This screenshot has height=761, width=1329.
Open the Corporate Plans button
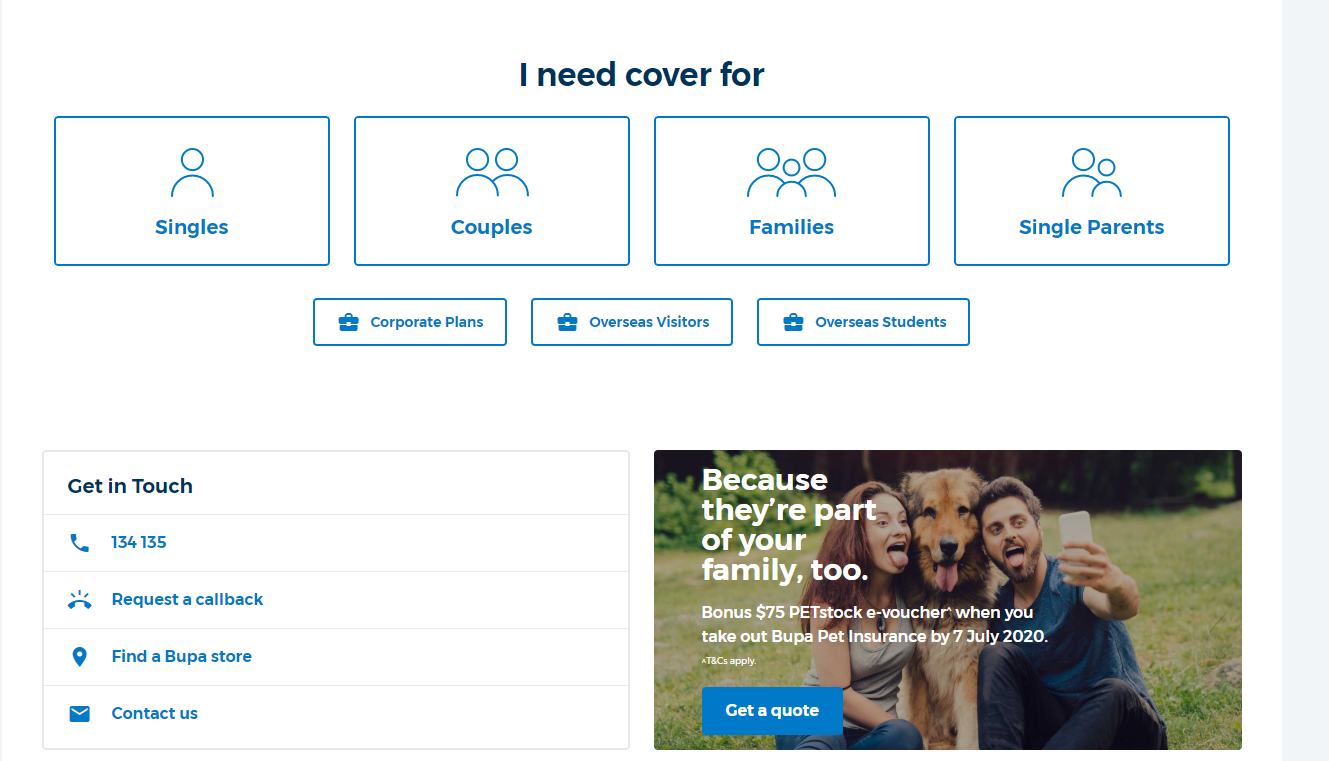click(x=410, y=322)
